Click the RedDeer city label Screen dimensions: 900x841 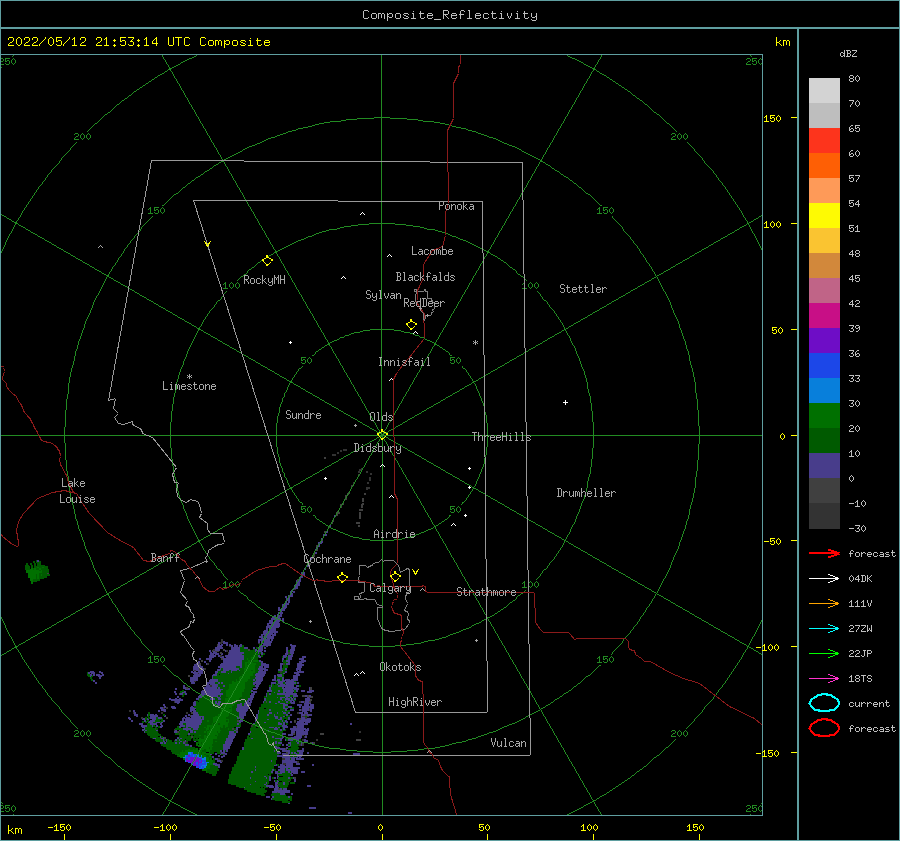pyautogui.click(x=424, y=303)
